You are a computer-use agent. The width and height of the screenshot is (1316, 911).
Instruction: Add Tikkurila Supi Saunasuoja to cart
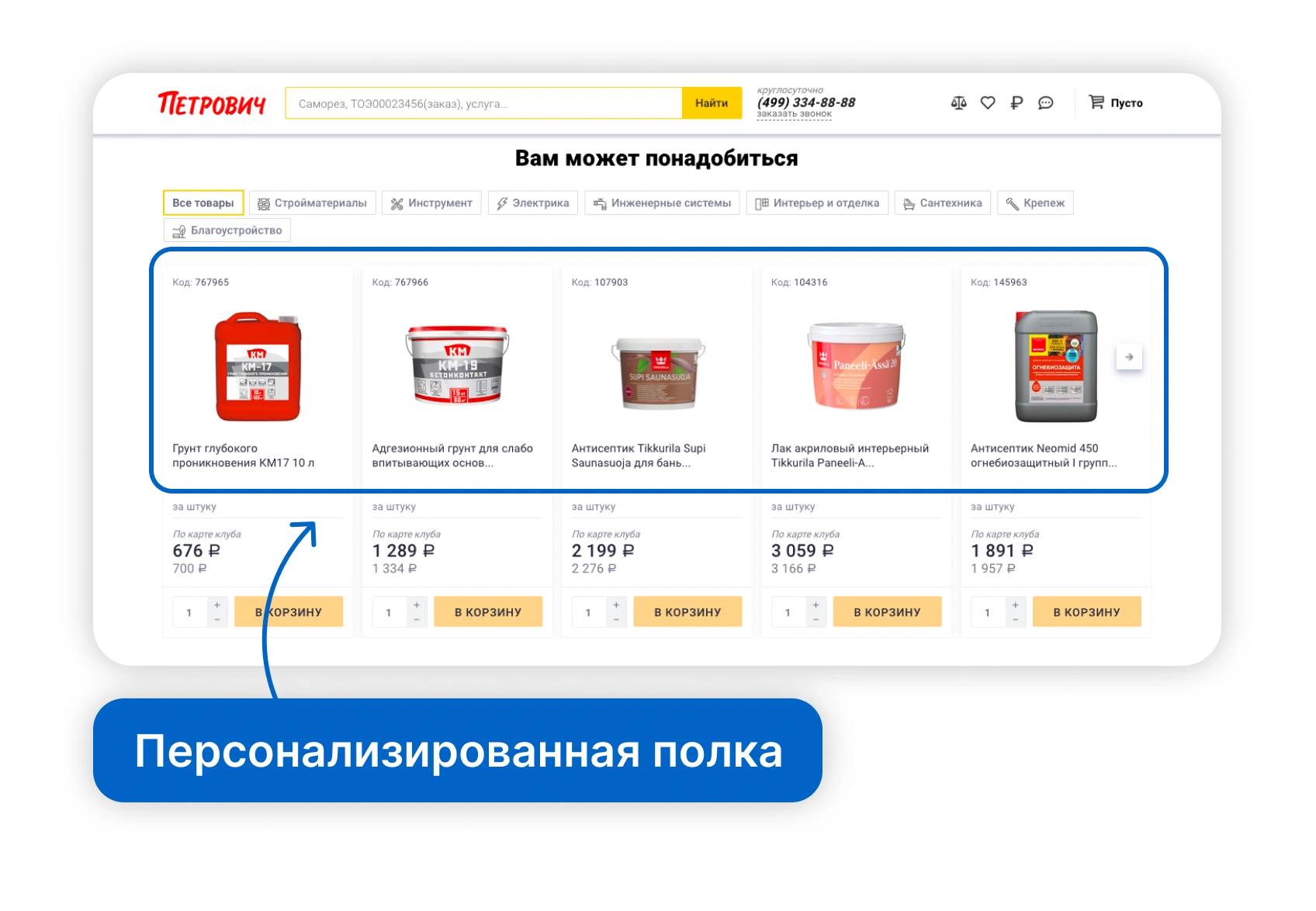tap(687, 612)
